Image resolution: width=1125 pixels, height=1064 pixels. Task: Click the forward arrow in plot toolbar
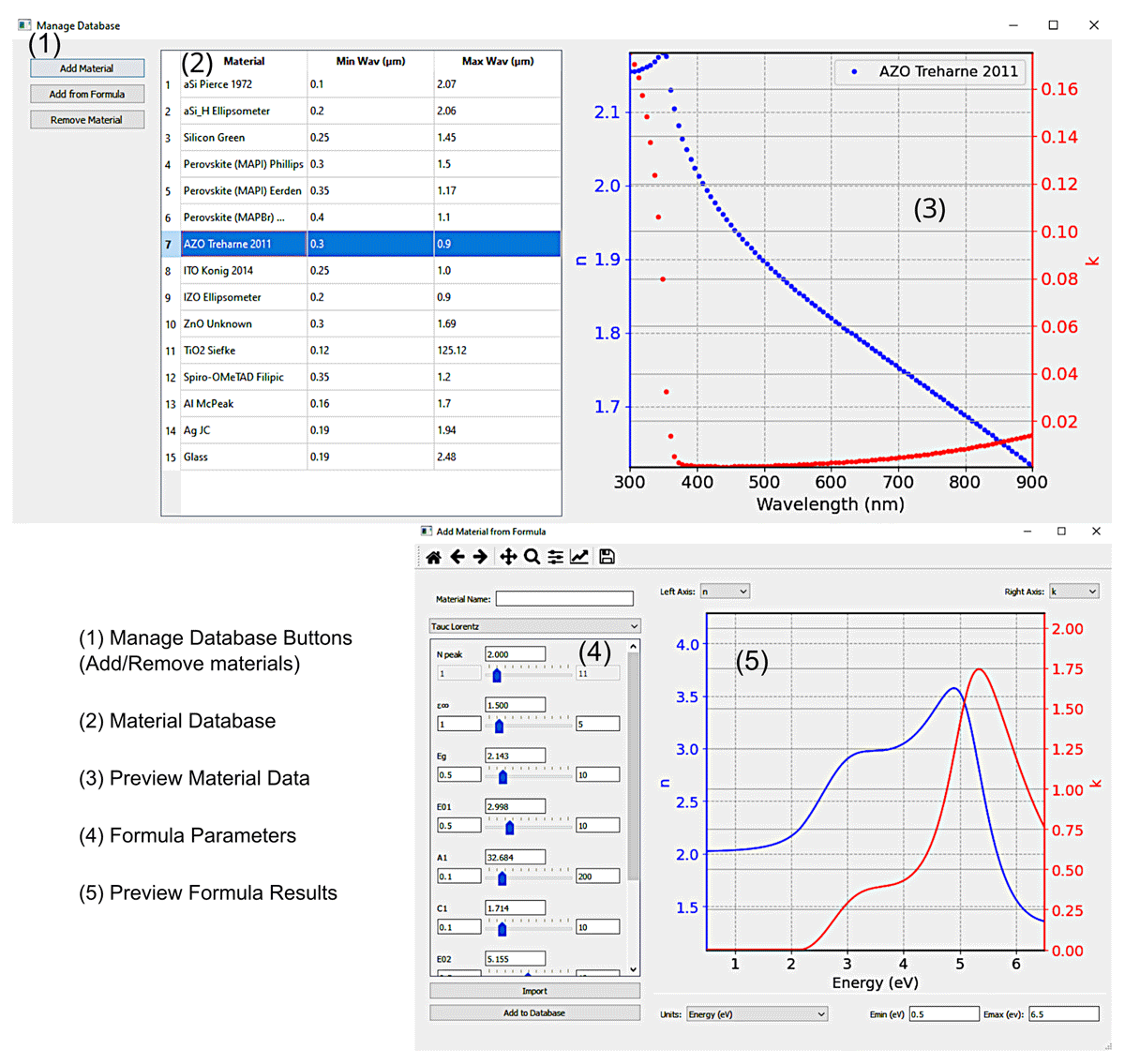click(x=481, y=557)
